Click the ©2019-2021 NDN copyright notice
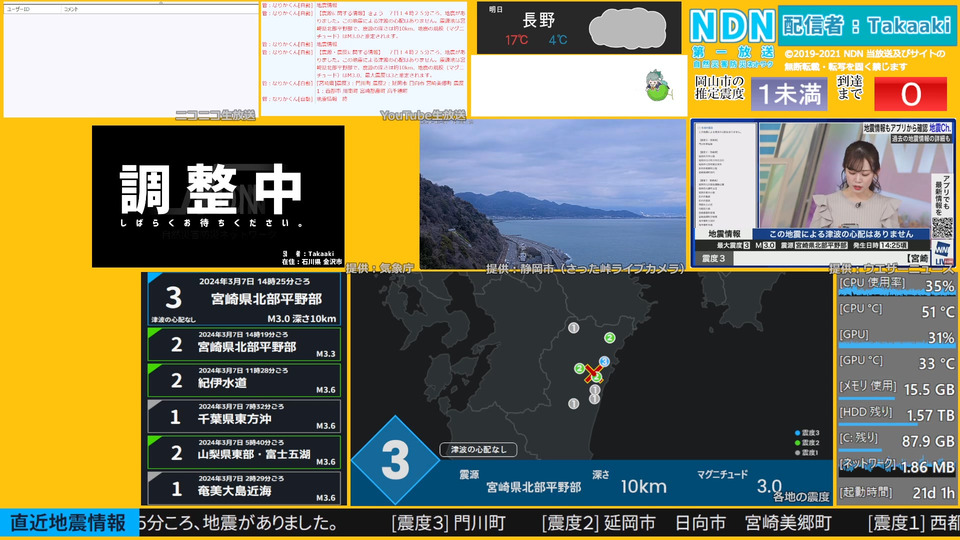The width and height of the screenshot is (960, 540). coord(864,60)
